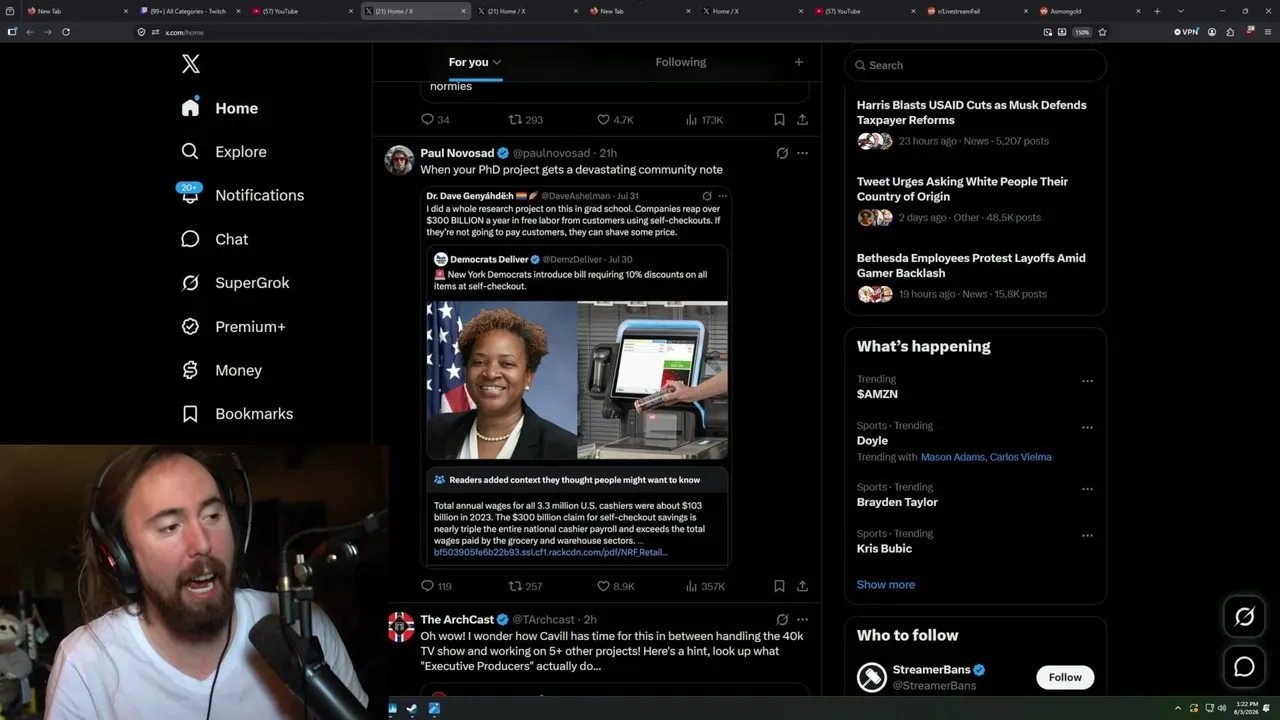This screenshot has height=720, width=1280.
Task: View analytics of post with 173K views
Action: (x=704, y=120)
